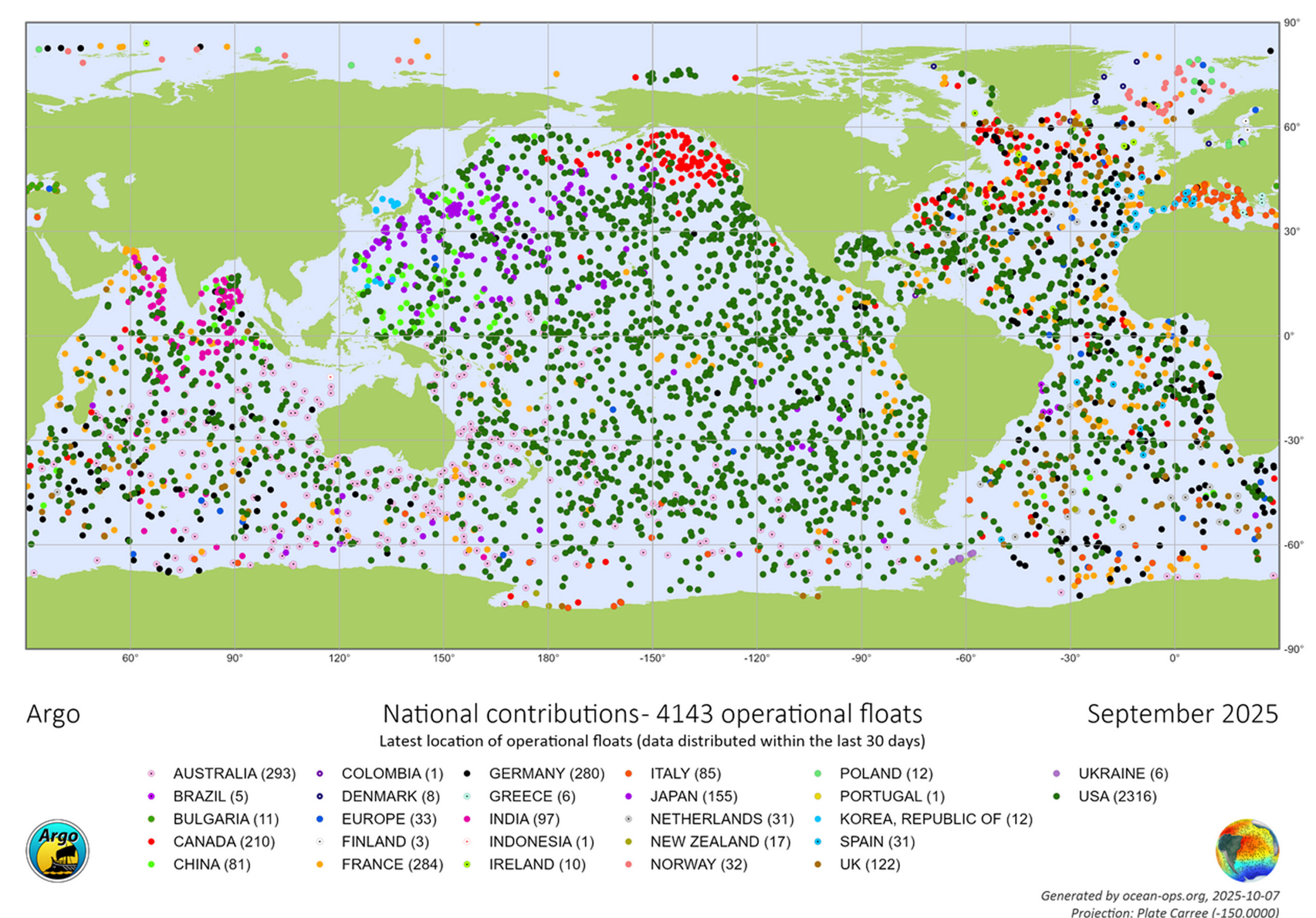Click the black Germany legend marker

coord(467,774)
